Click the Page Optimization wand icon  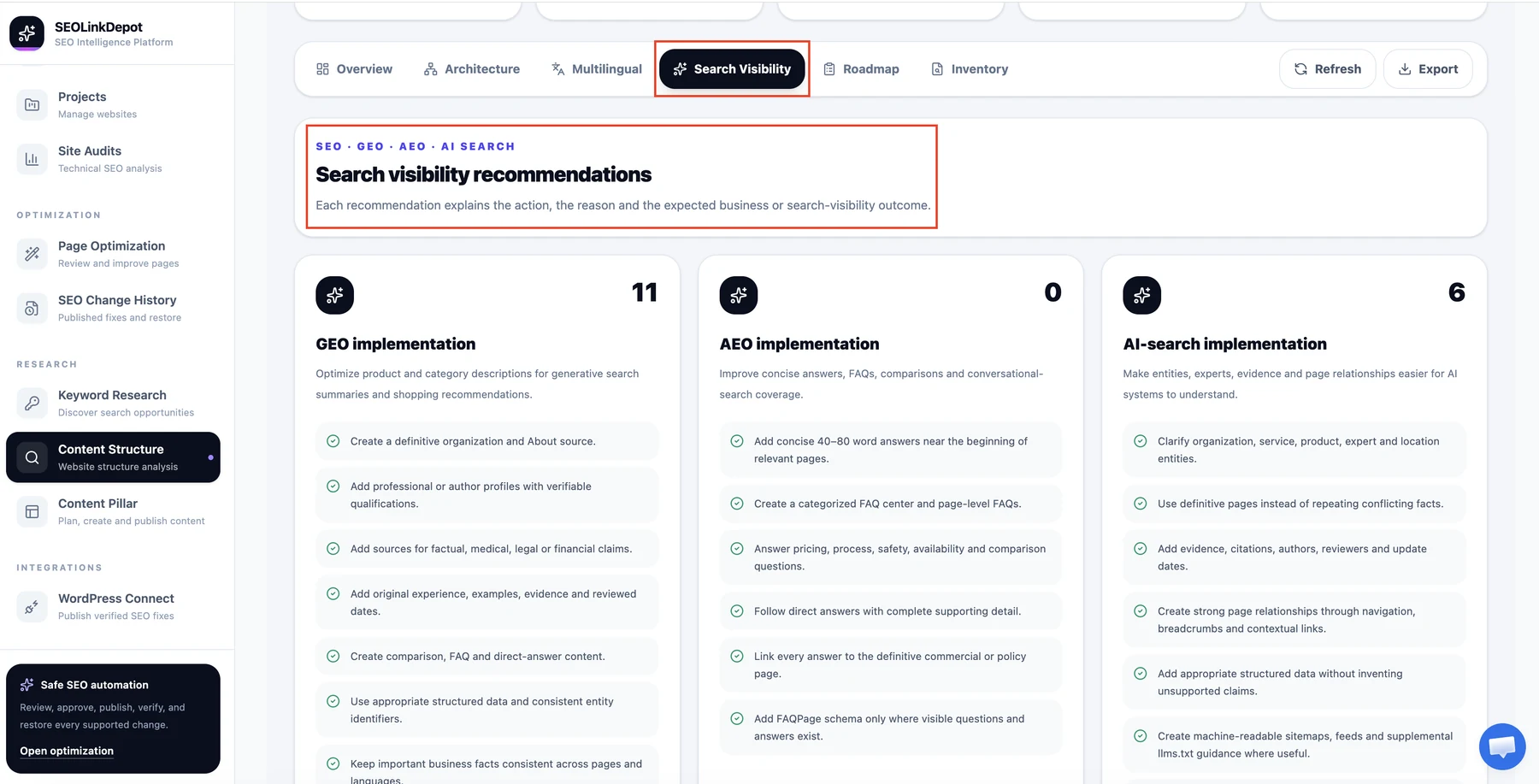[32, 254]
